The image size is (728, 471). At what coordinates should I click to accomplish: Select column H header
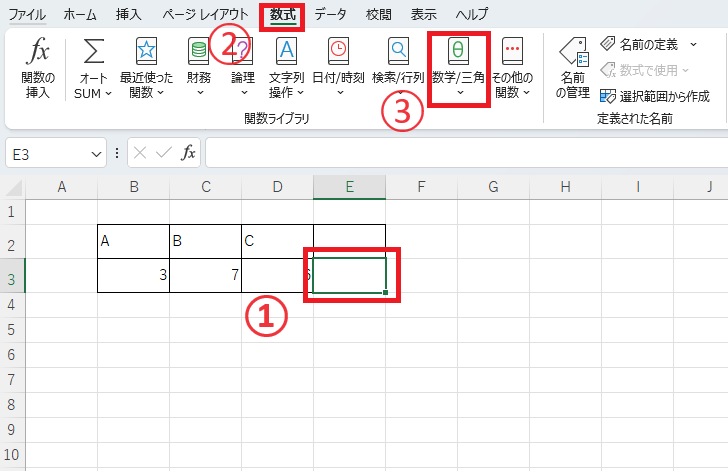(x=566, y=187)
